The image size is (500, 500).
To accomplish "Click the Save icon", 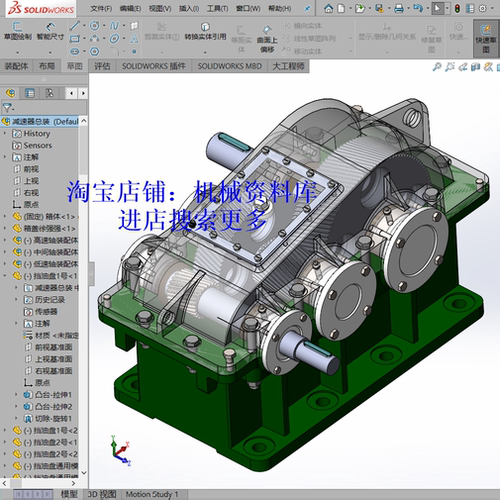I will point(379,8).
